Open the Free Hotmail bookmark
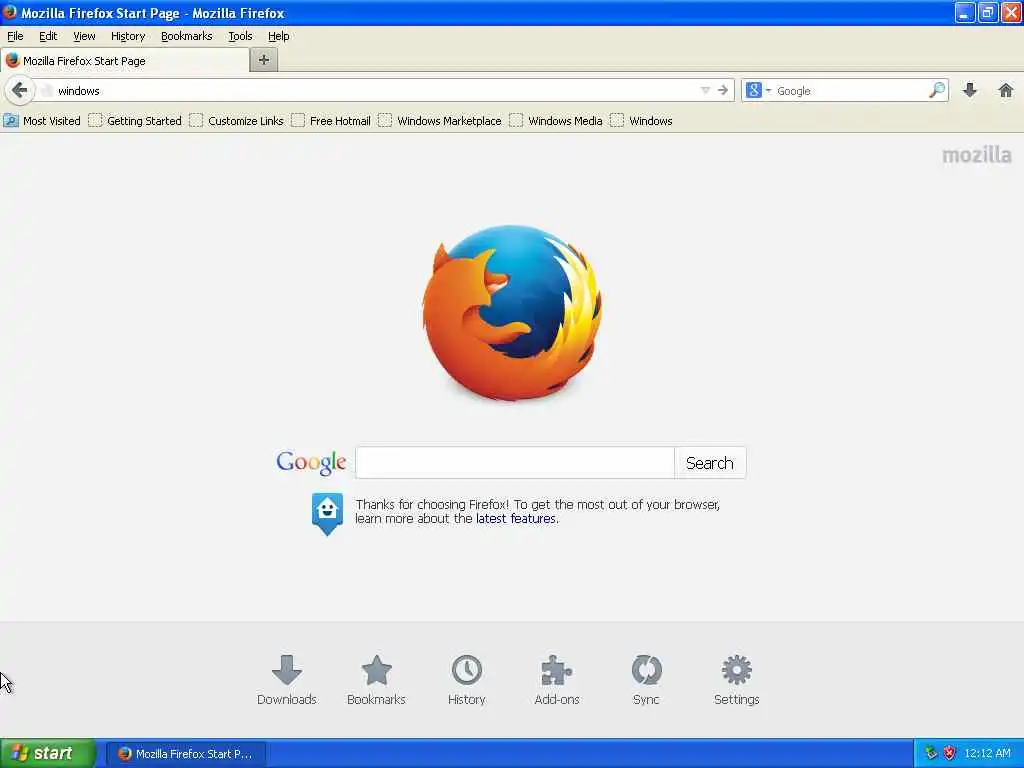The width and height of the screenshot is (1024, 768). click(331, 121)
